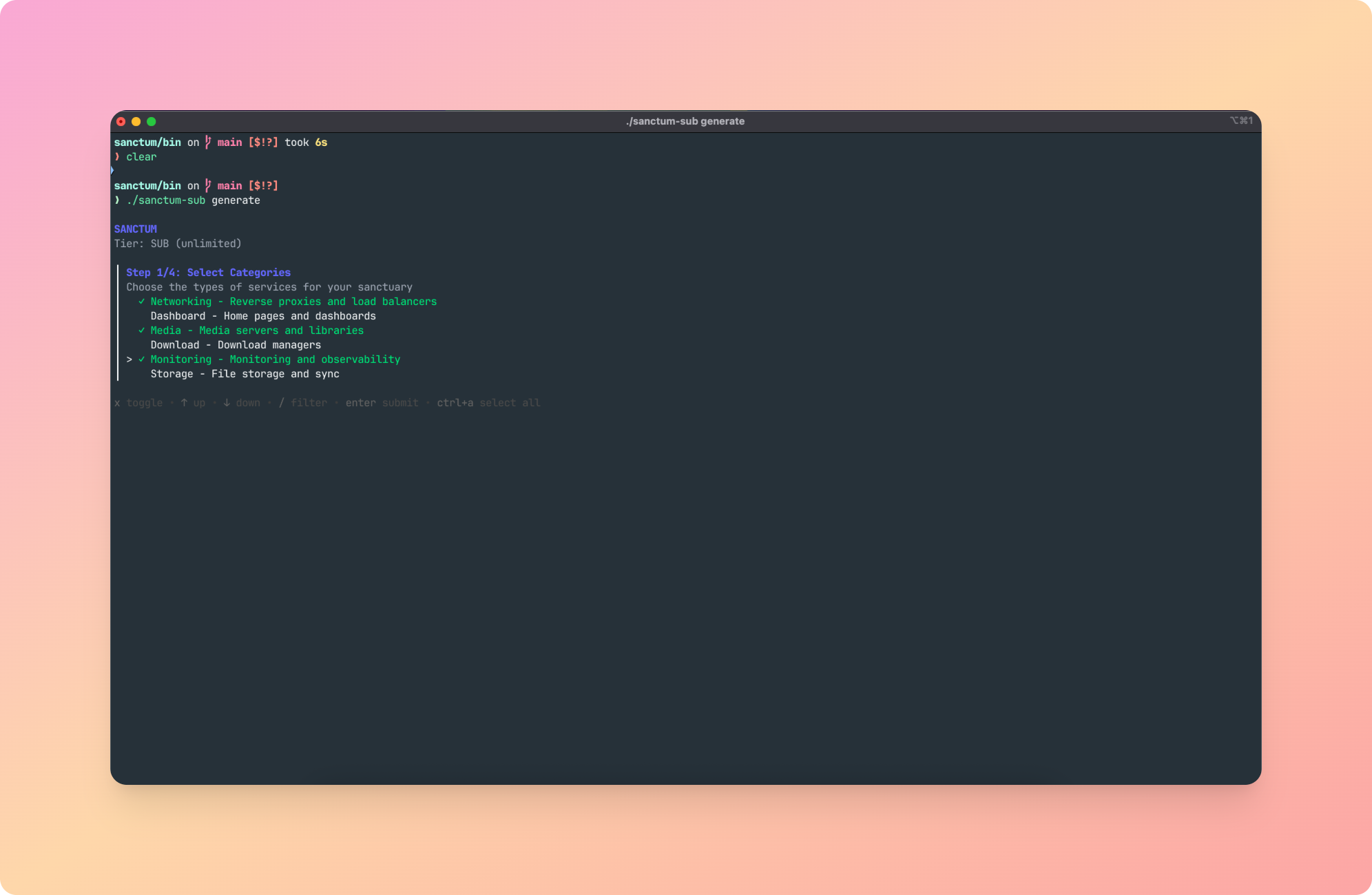Click the 'enter submit' hint

tap(382, 403)
